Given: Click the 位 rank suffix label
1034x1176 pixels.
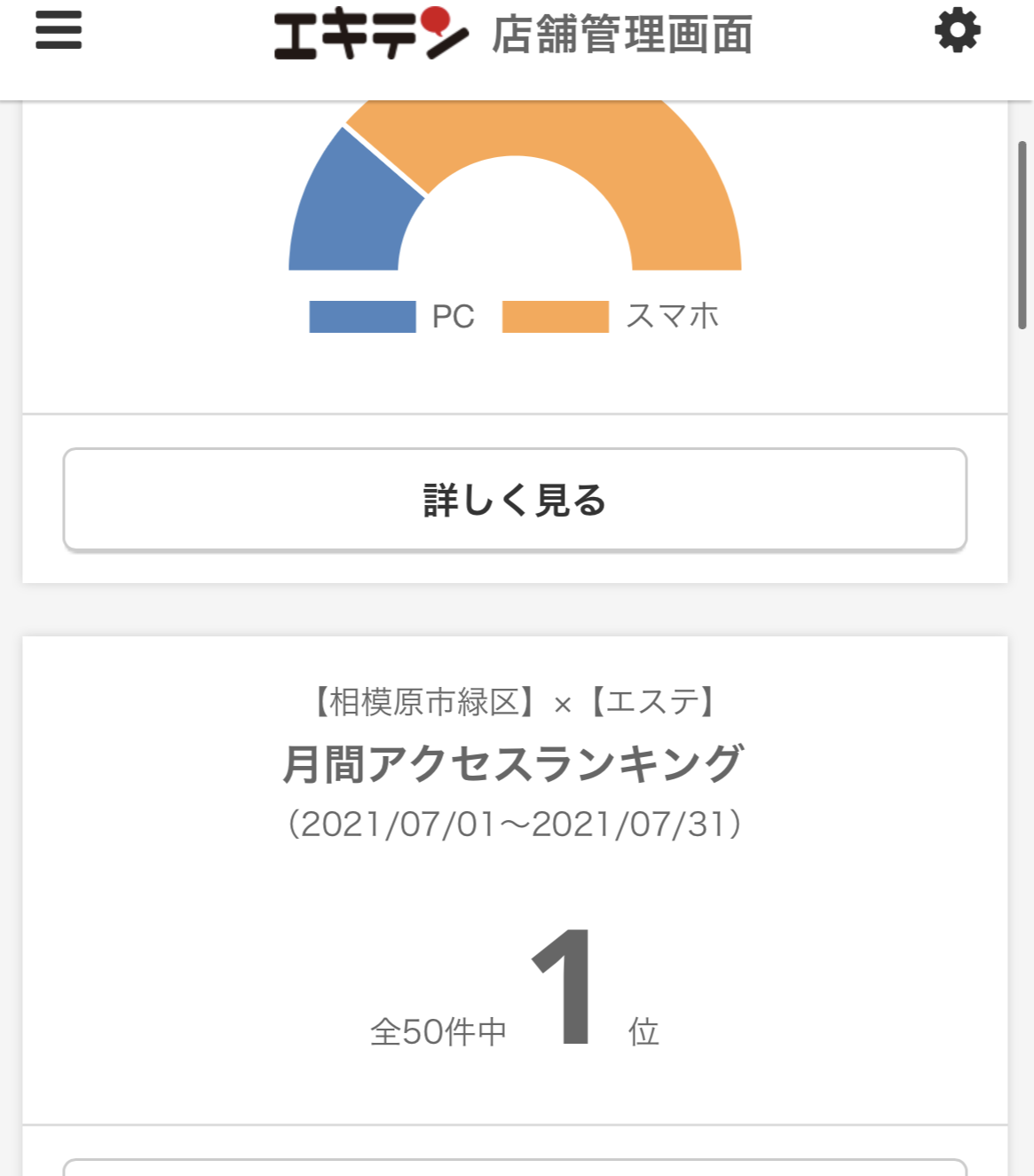Looking at the screenshot, I should coord(643,1031).
